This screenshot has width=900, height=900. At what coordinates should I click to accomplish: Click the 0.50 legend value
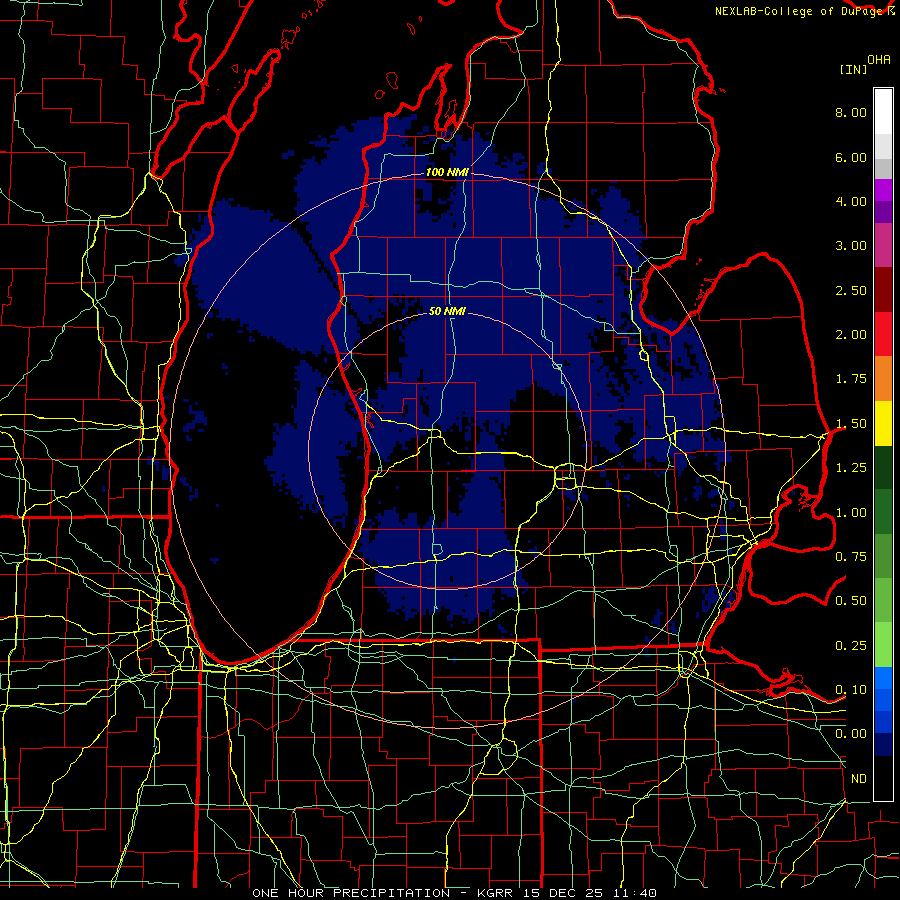[x=851, y=601]
